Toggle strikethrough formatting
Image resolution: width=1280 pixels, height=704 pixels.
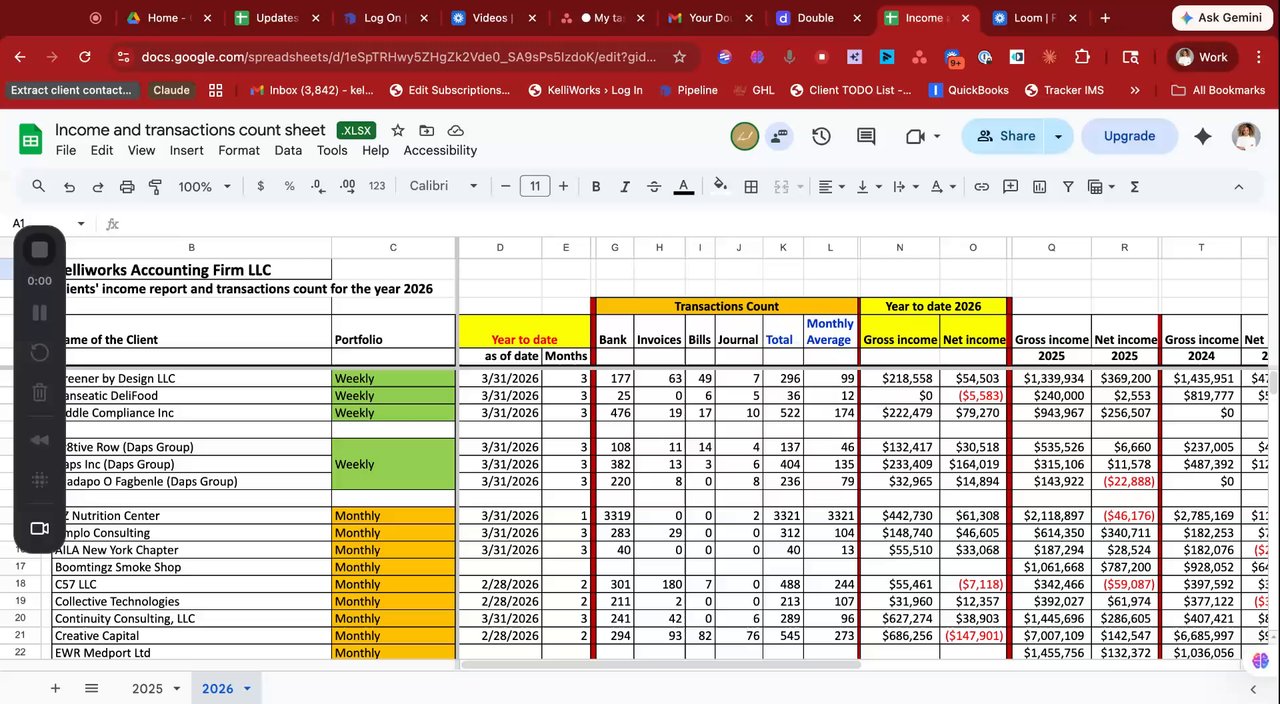click(x=654, y=187)
